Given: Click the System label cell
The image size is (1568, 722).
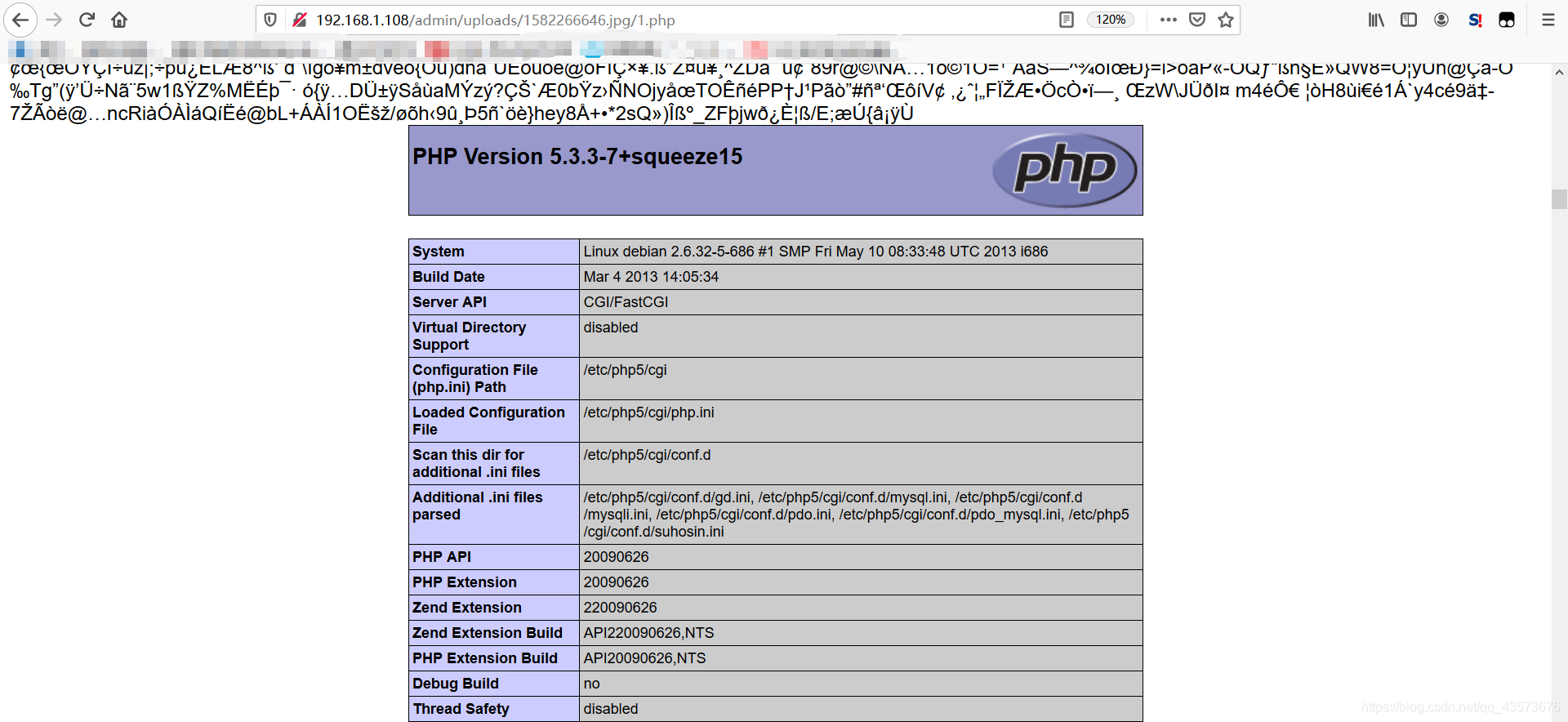Looking at the screenshot, I should coord(494,252).
